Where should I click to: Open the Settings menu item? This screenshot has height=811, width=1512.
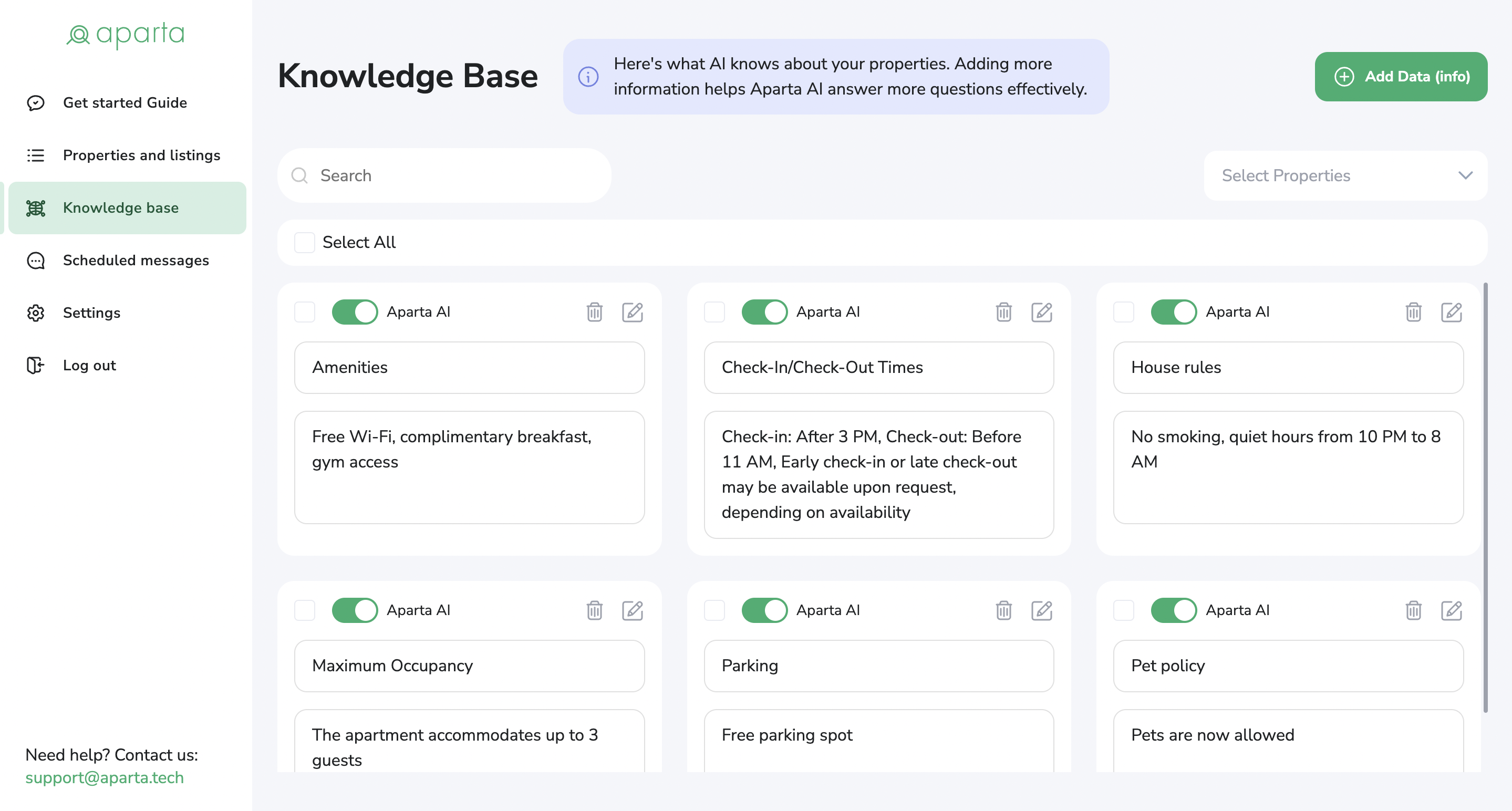point(91,313)
